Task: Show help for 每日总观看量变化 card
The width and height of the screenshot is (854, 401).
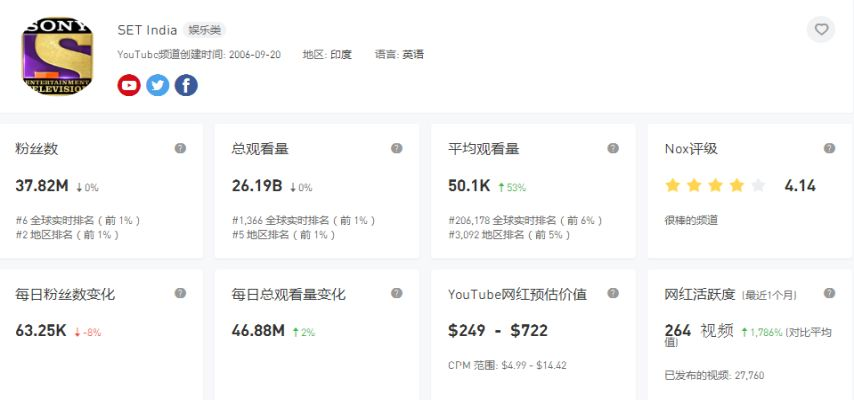Action: point(396,293)
